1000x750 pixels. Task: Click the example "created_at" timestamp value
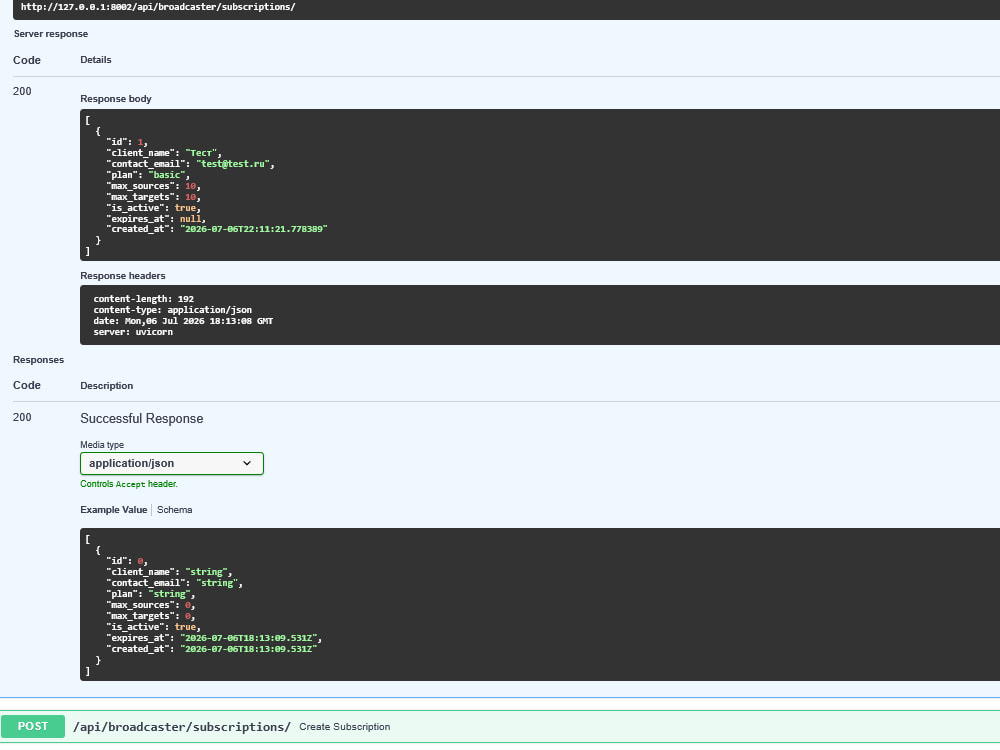point(249,649)
